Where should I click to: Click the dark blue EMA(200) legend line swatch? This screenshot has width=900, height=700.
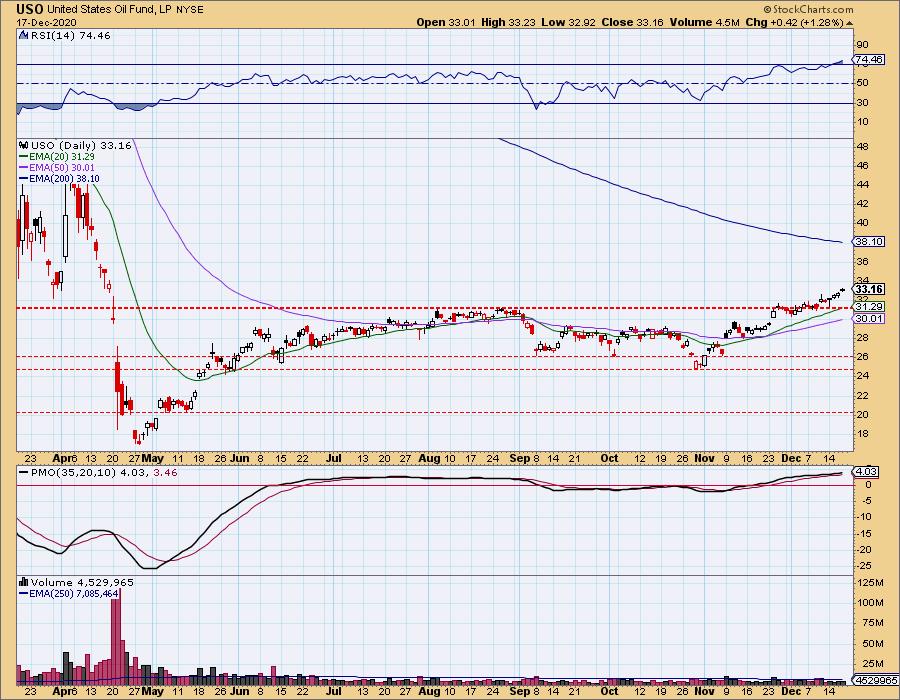[x=24, y=178]
